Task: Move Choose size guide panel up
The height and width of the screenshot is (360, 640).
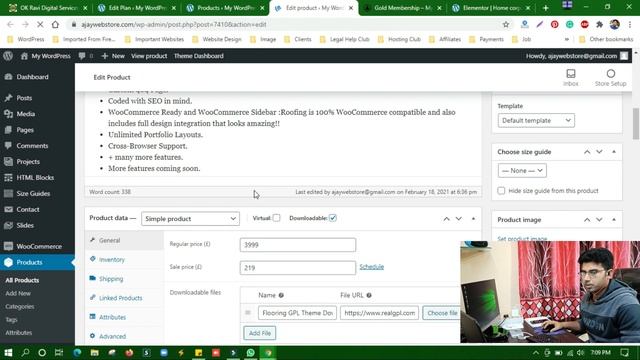Action: click(587, 152)
